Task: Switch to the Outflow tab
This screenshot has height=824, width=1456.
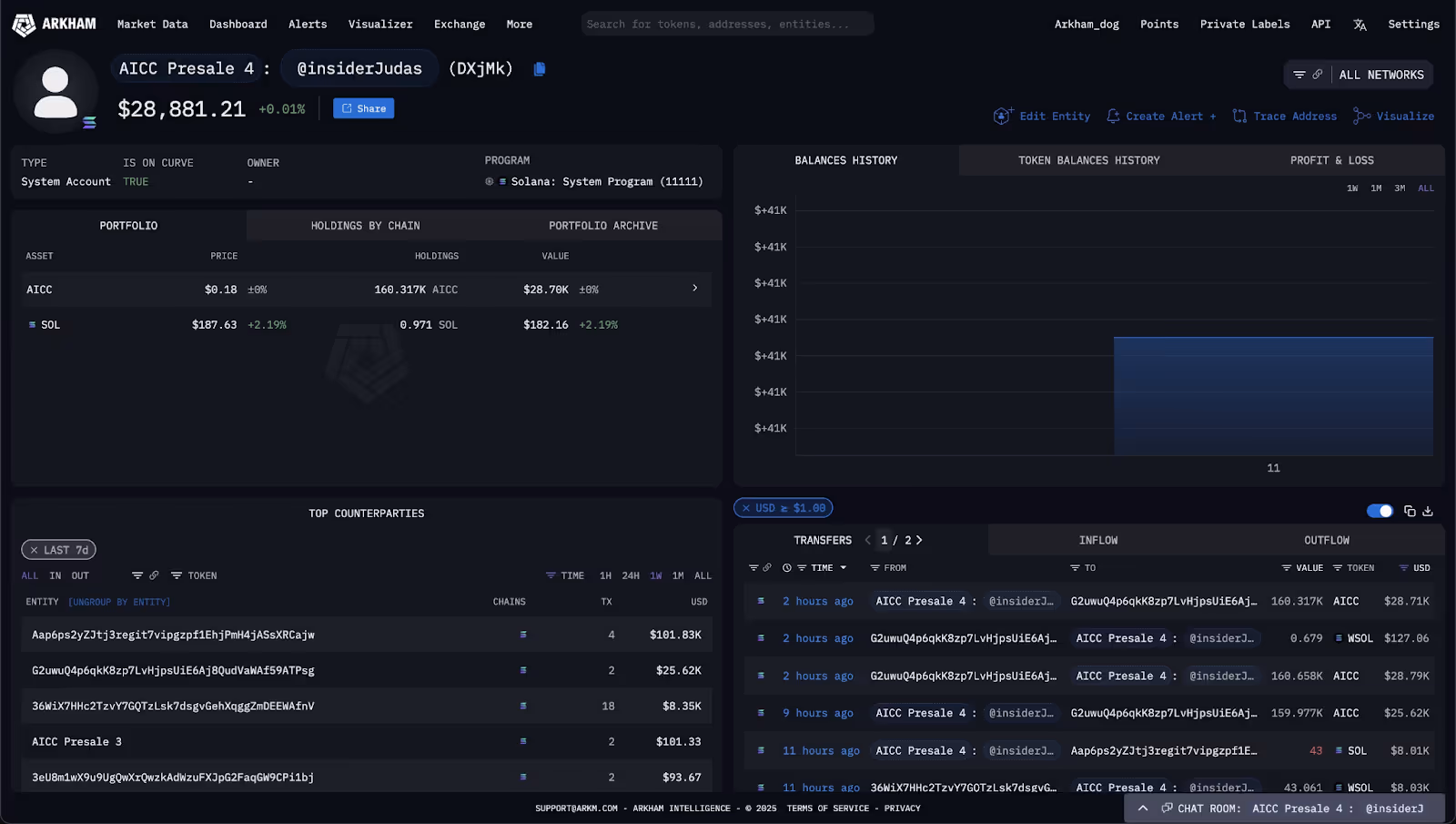Action: 1327,540
